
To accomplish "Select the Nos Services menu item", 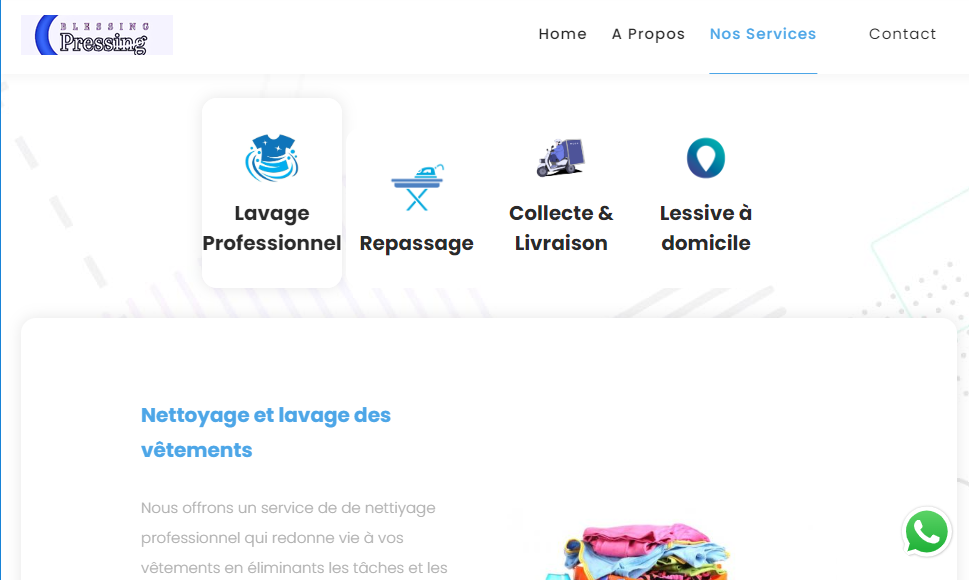I will pos(763,34).
